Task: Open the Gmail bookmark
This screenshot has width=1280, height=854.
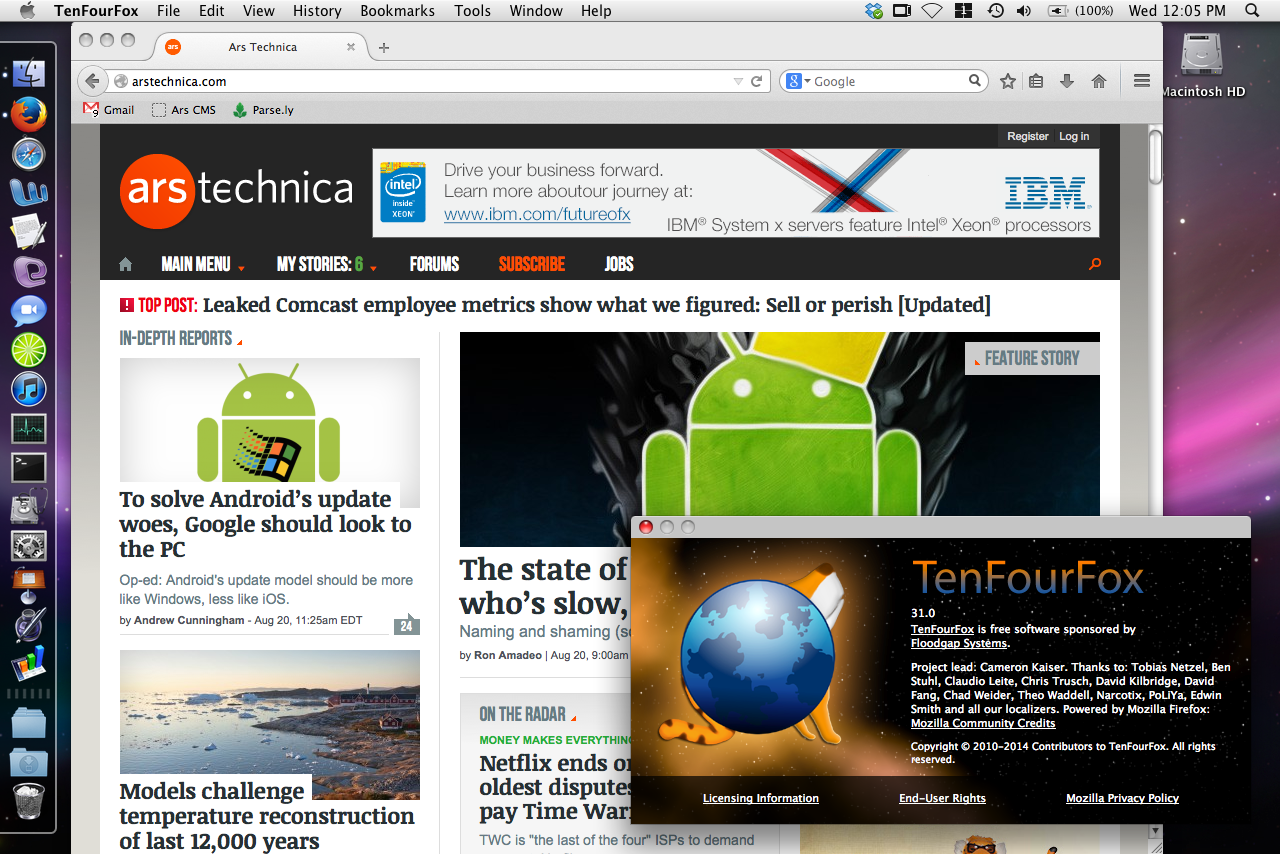Action: tap(108, 110)
